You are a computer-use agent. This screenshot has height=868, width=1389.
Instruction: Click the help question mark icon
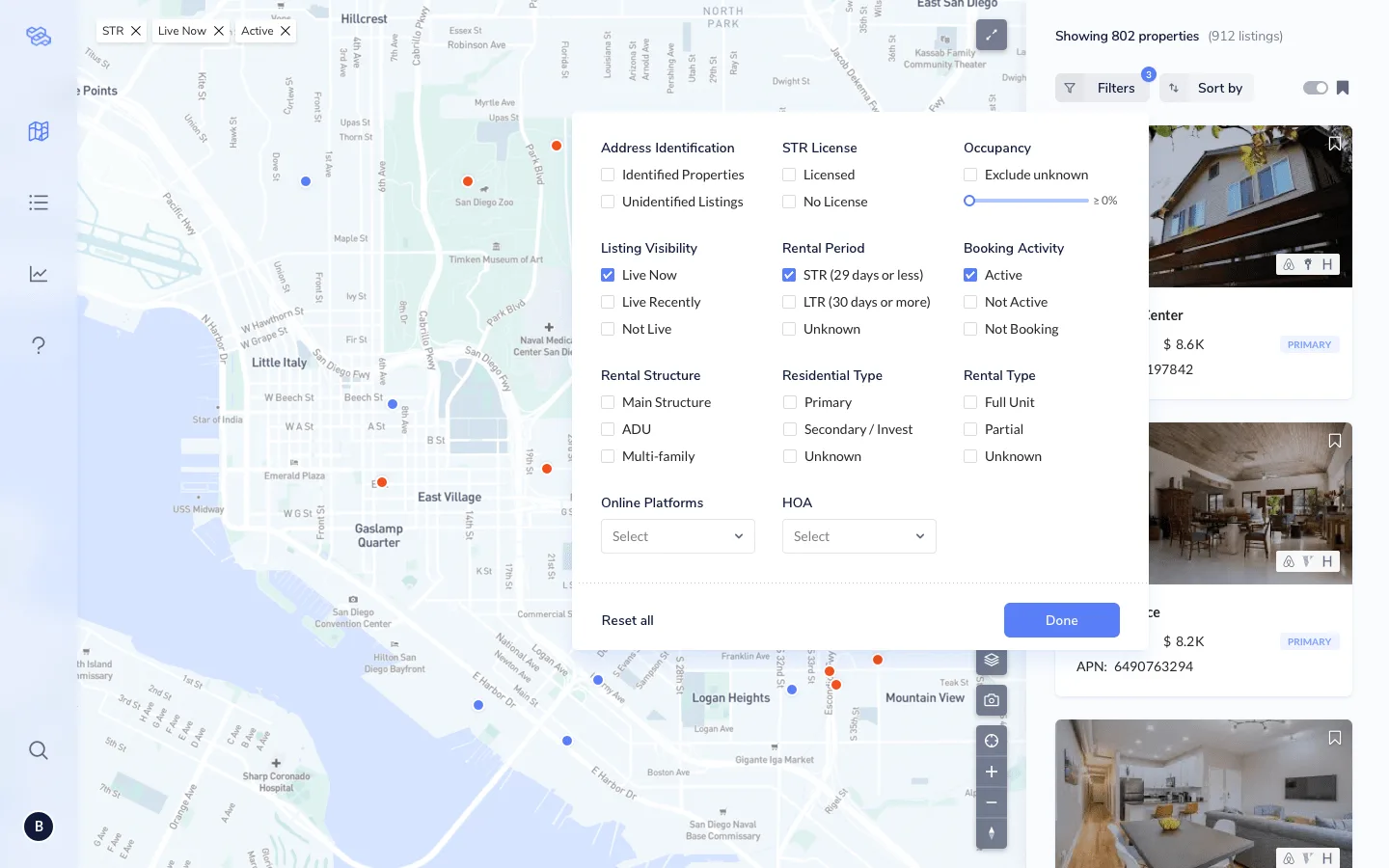(x=39, y=345)
